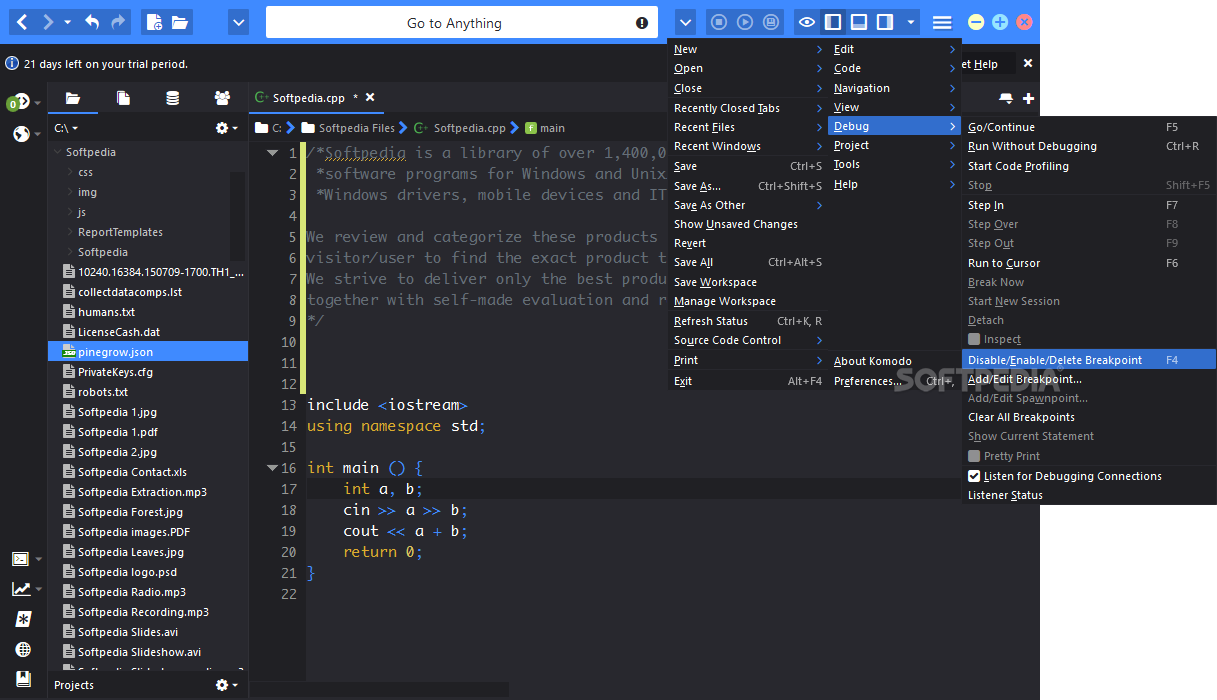
Task: Open the pane layout dropdown arrow
Action: pyautogui.click(x=910, y=22)
